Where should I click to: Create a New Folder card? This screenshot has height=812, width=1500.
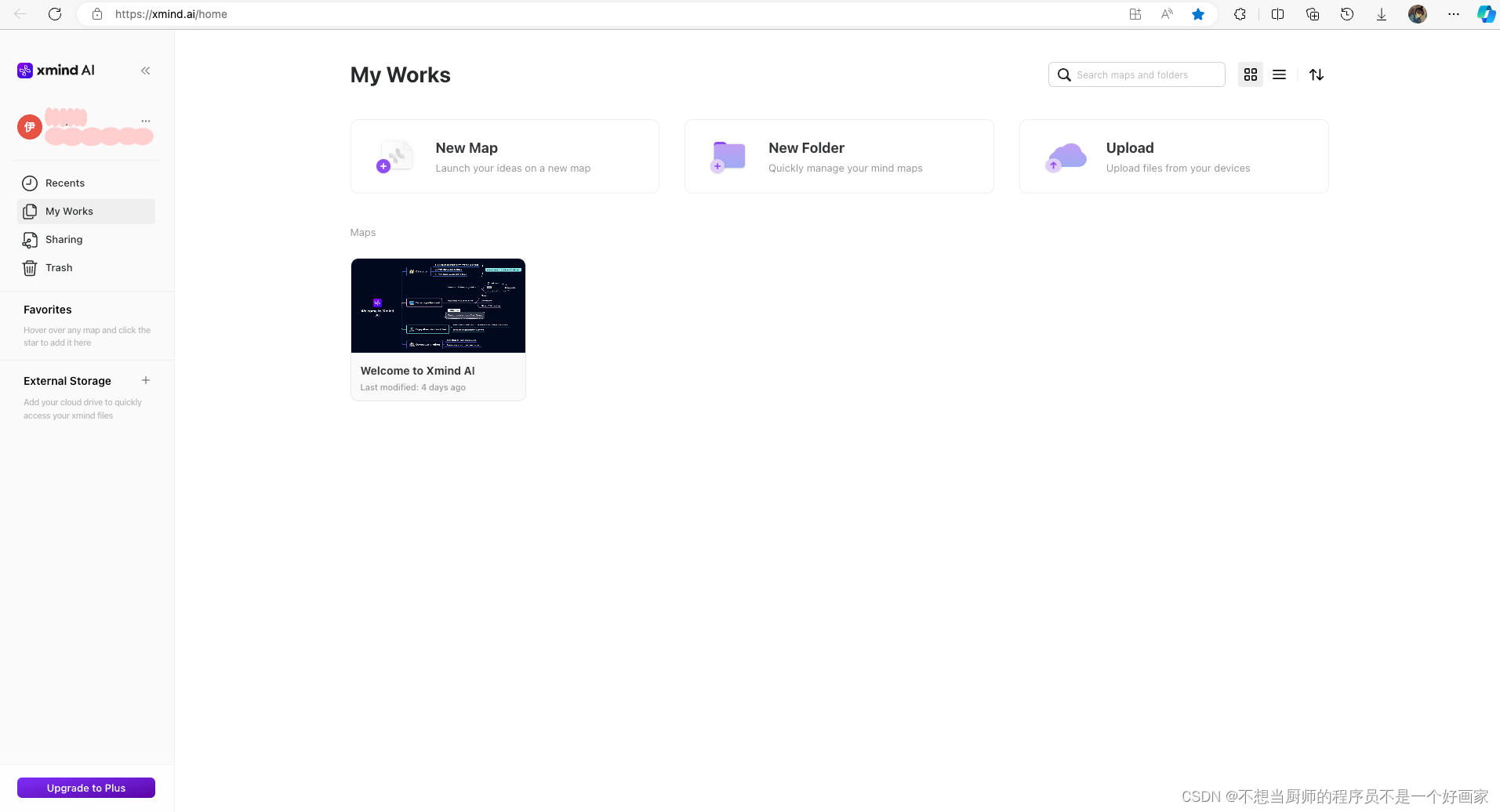pos(839,157)
